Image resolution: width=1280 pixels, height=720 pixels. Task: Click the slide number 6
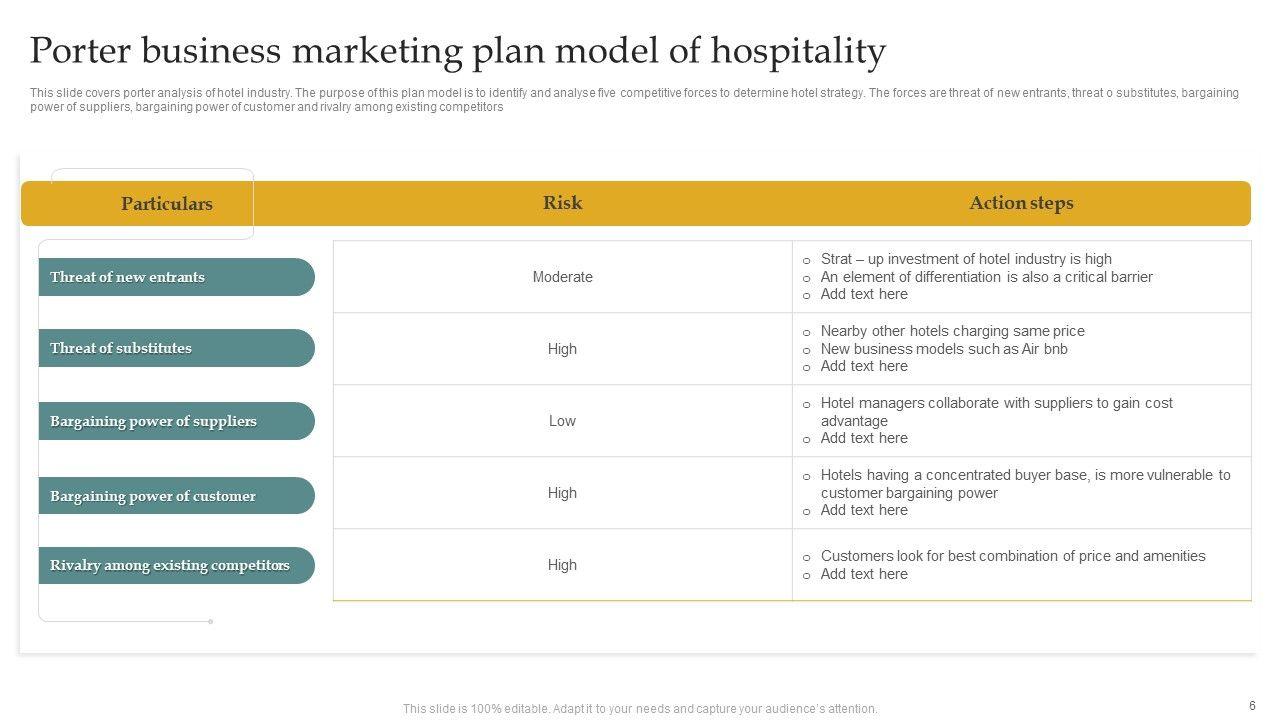[1252, 705]
